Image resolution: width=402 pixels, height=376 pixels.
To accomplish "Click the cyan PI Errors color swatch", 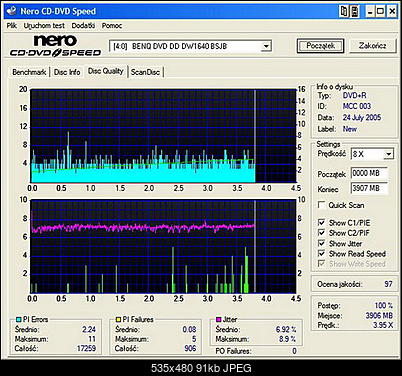I will click(19, 319).
